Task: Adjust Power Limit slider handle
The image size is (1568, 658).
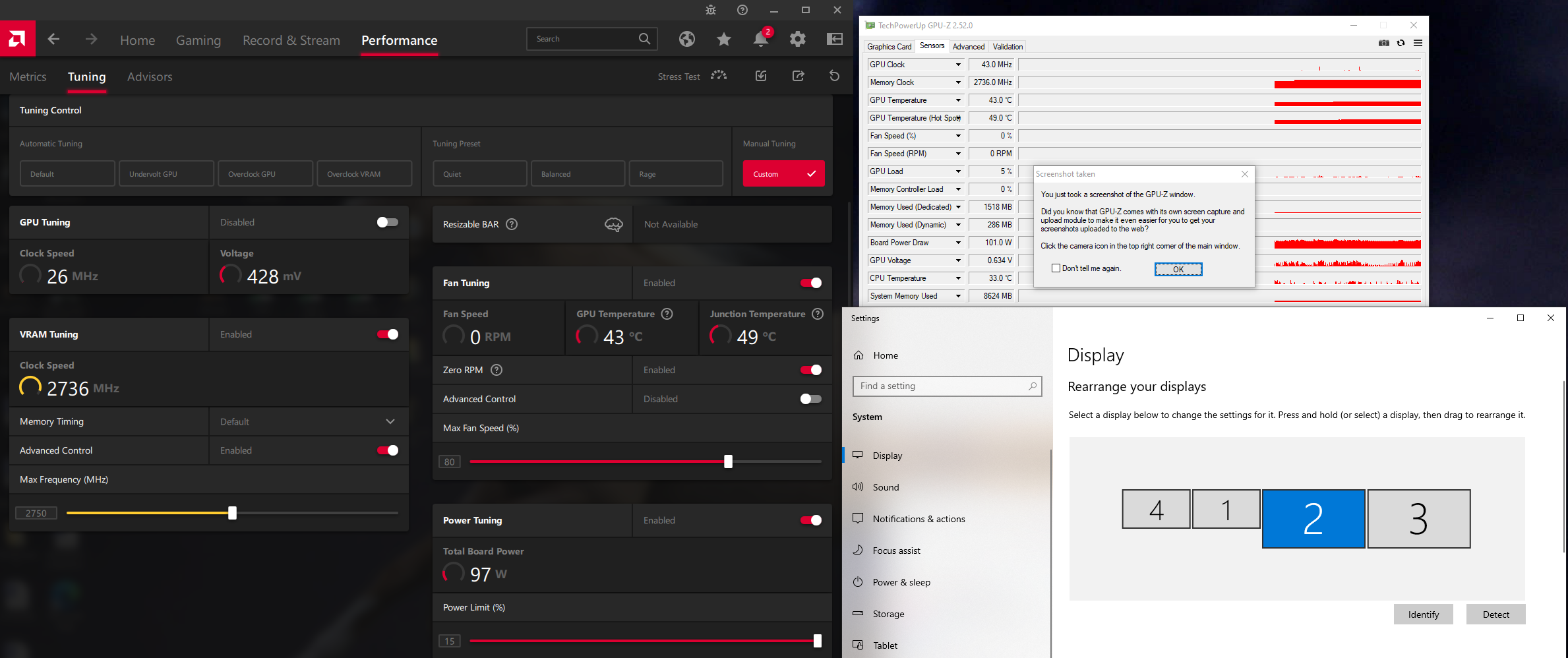Action: (x=818, y=641)
